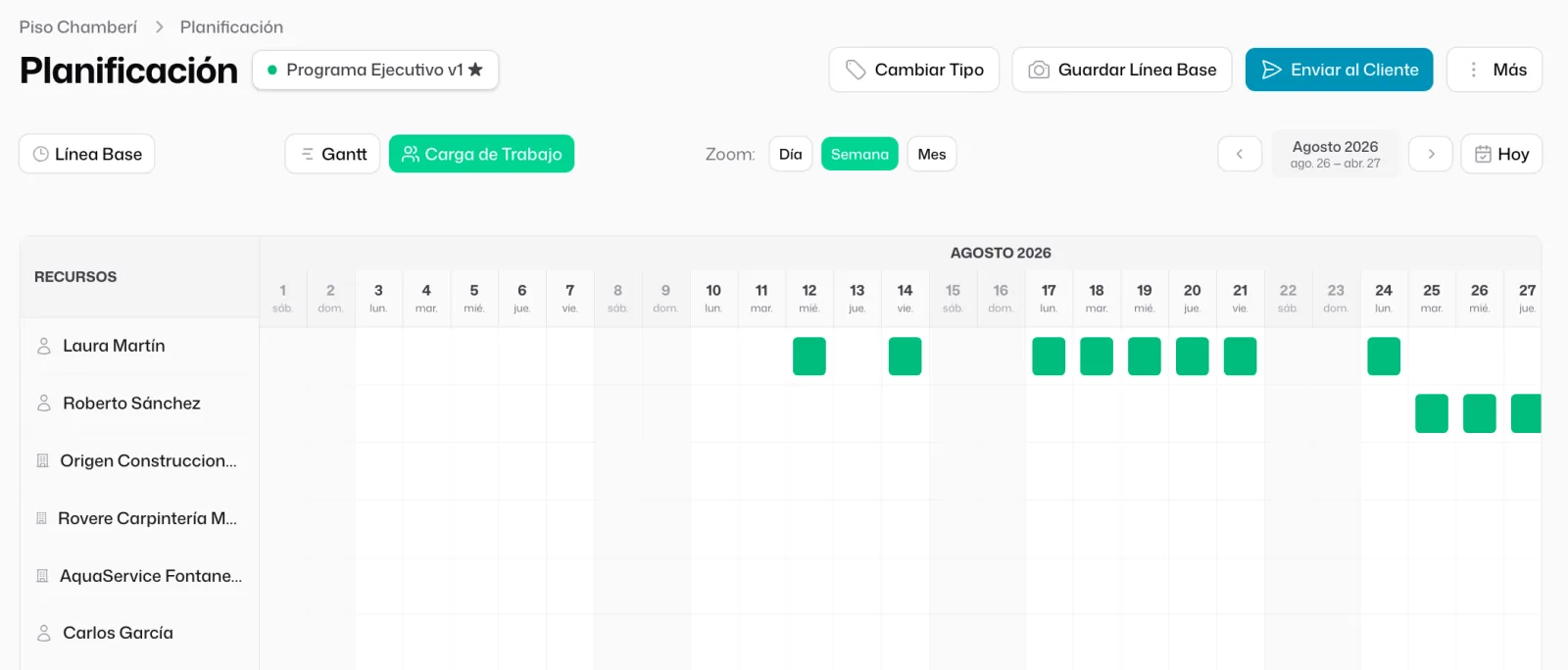Viewport: 1568px width, 670px height.
Task: Click the people icon on Carga de Trabajo
Action: 411,154
